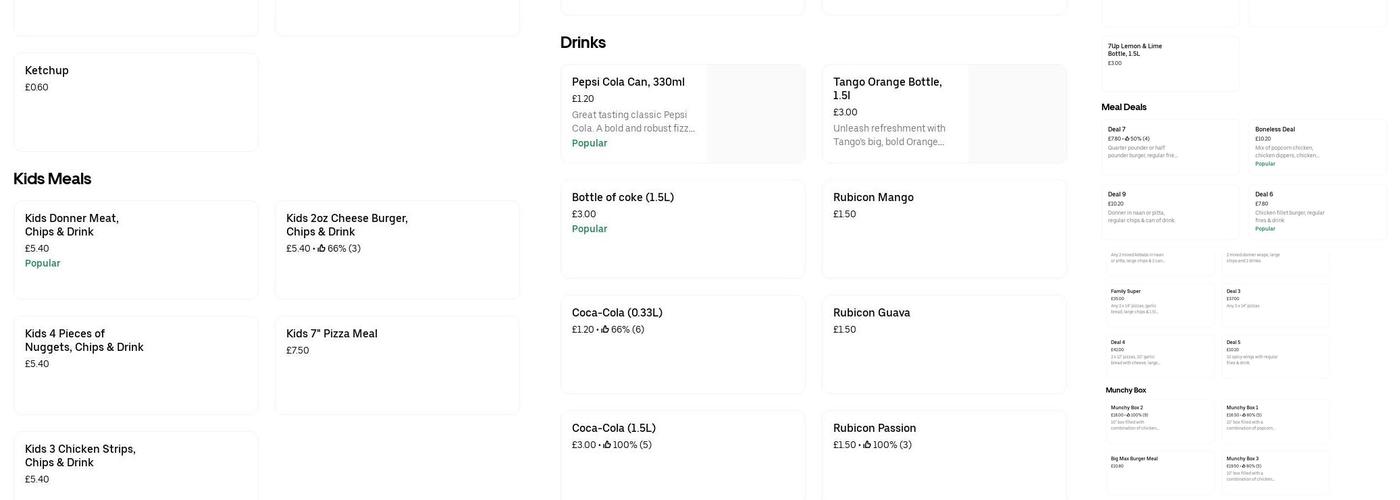This screenshot has width=1400, height=500.
Task: Open the Boneless Deal meal card
Action: coord(1317,147)
